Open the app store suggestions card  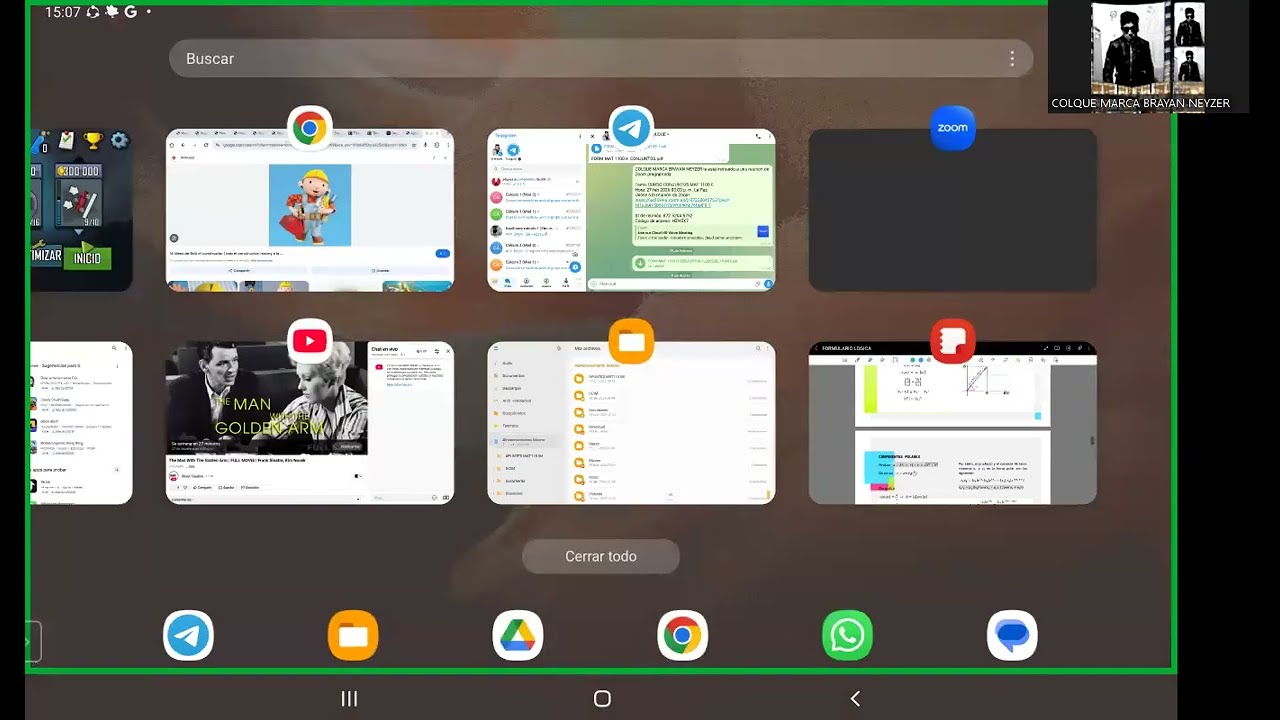(x=81, y=423)
